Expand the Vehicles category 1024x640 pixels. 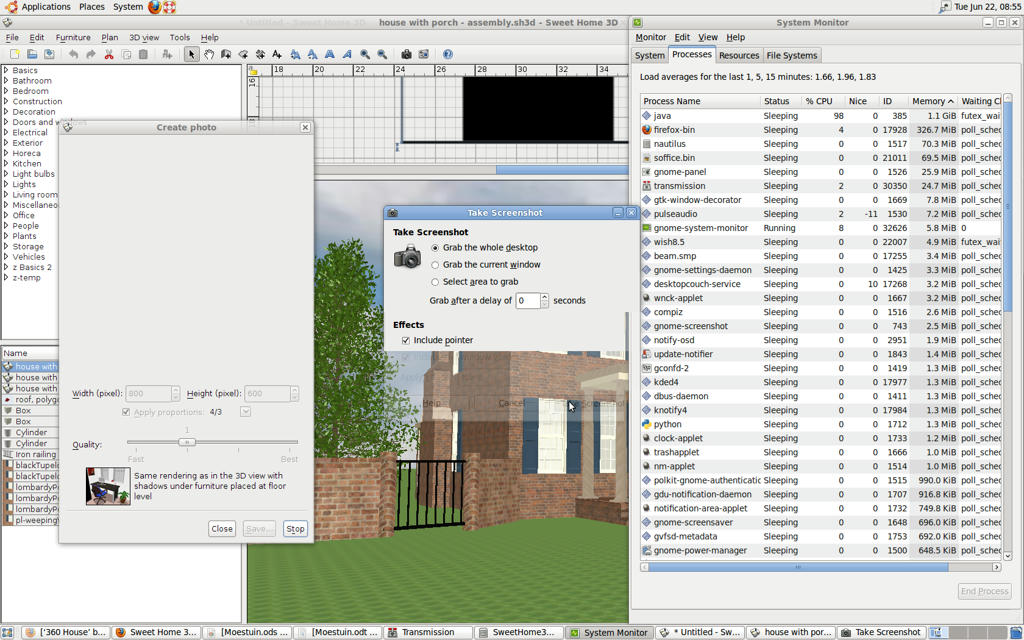pyautogui.click(x=6, y=257)
